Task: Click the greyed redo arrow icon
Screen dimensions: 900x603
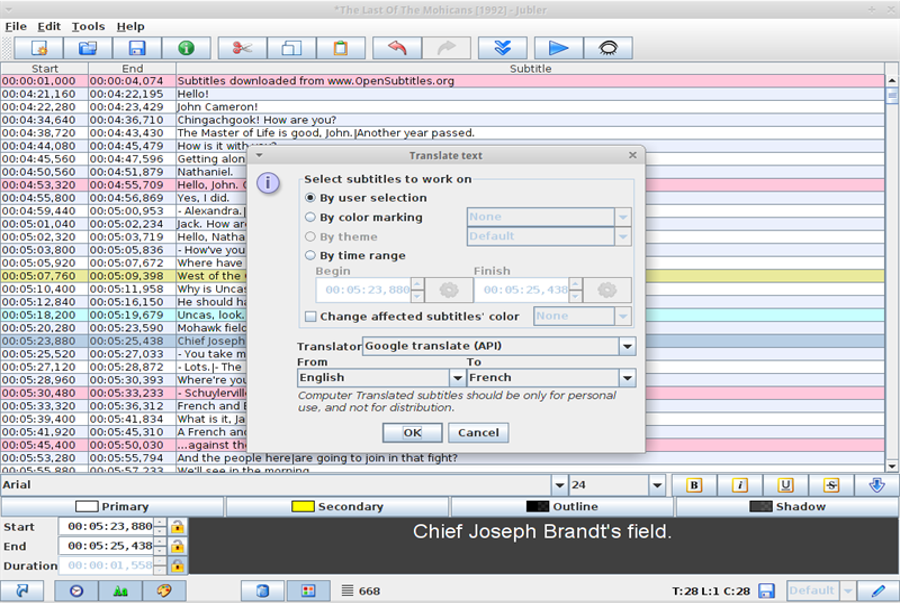Action: tap(446, 48)
